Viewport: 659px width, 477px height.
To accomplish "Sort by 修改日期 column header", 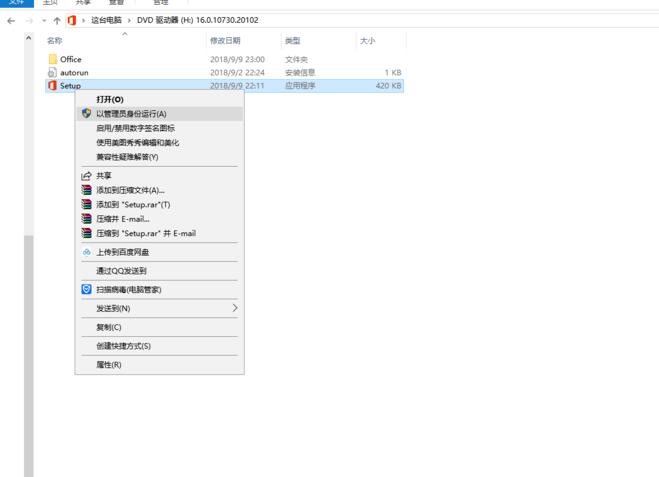I will coord(225,41).
